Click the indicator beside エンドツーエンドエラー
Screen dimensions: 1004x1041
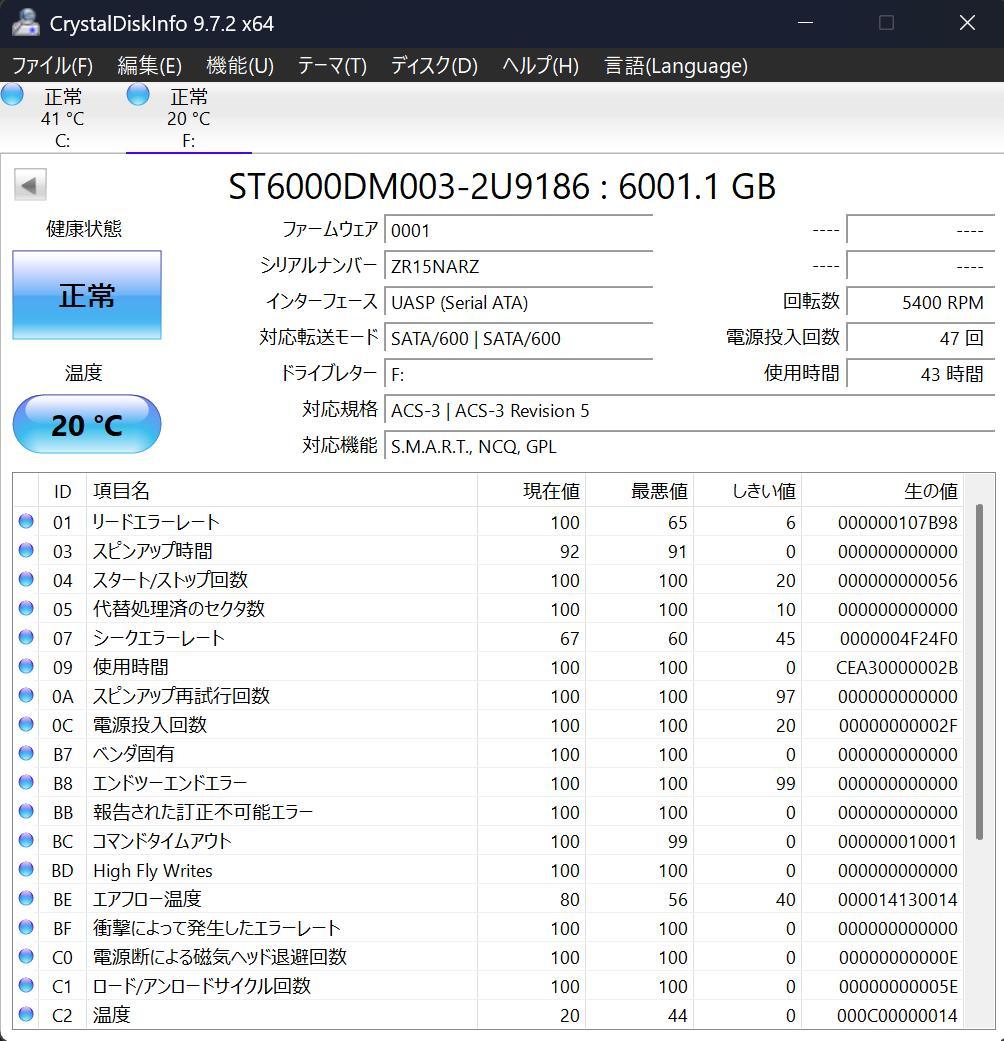pos(25,783)
